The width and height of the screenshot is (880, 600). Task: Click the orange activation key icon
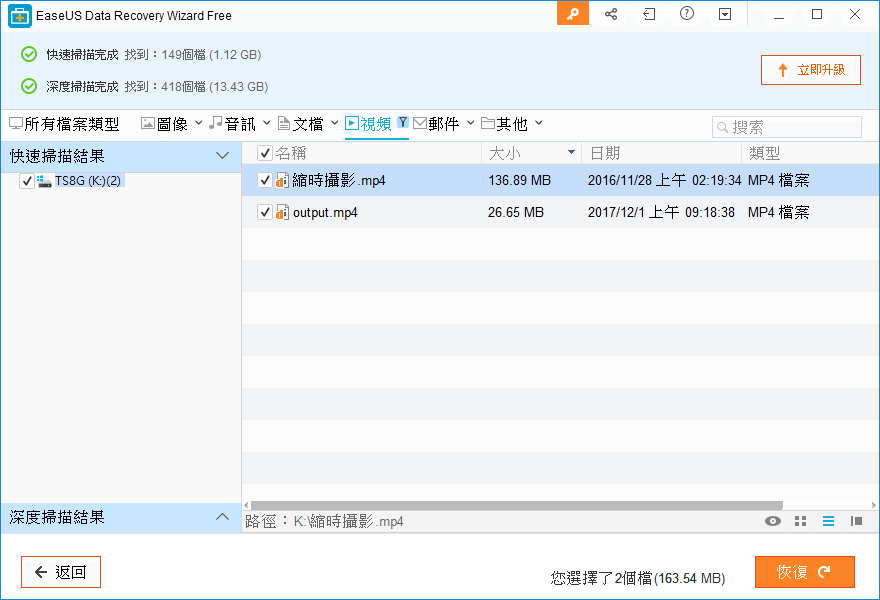[x=573, y=15]
